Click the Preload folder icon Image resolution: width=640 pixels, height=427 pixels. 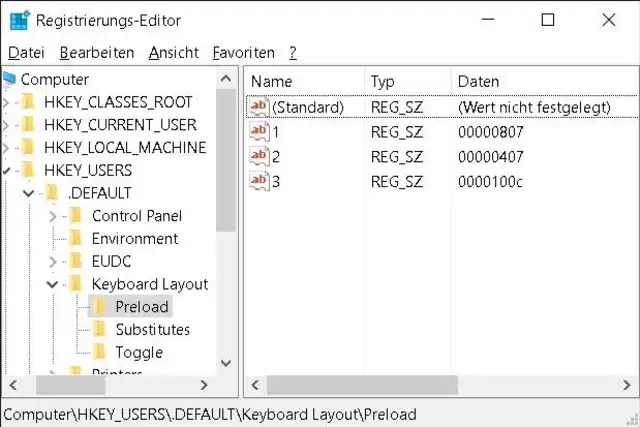[99, 307]
